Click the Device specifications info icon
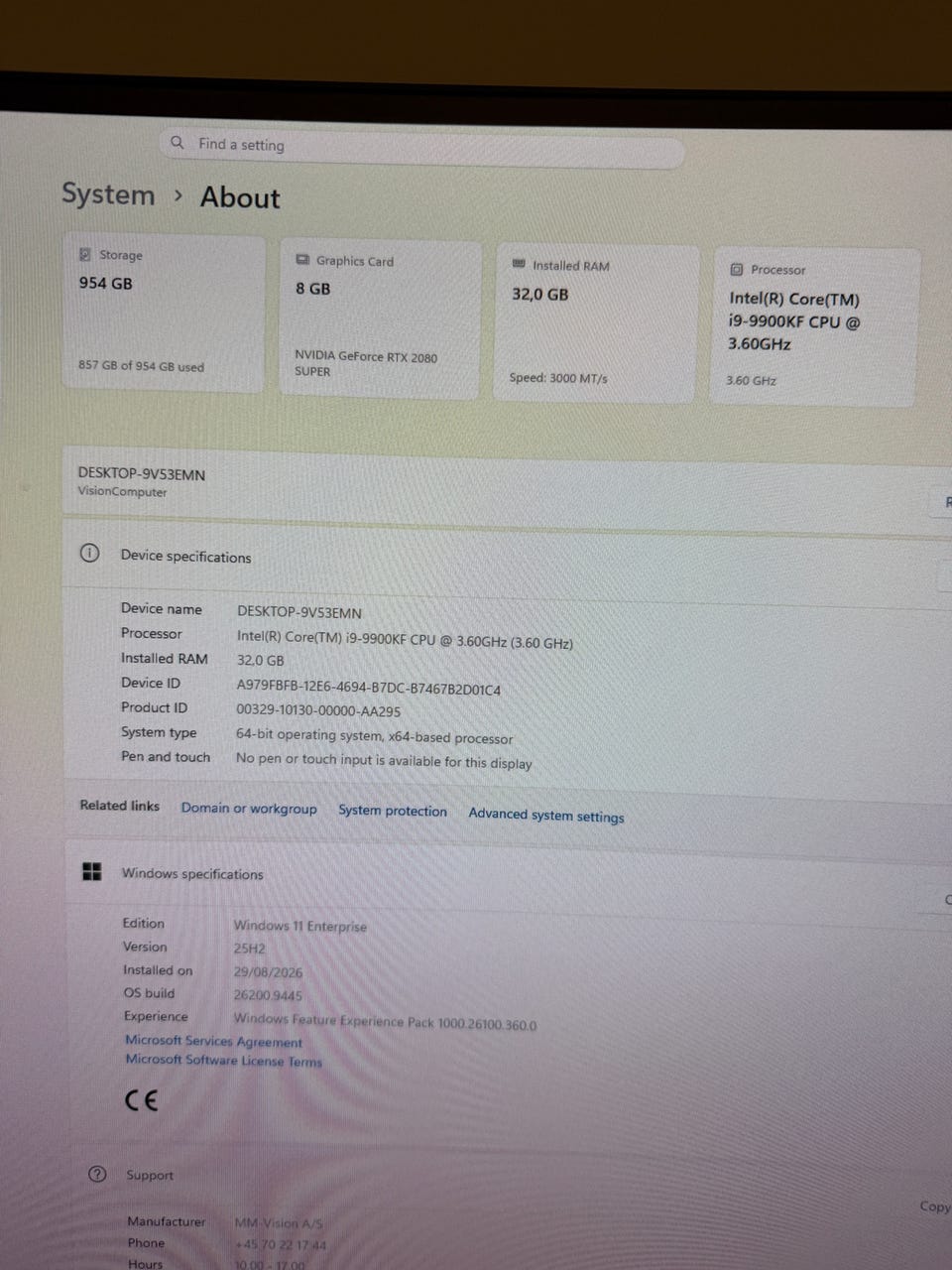Image resolution: width=952 pixels, height=1270 pixels. [89, 554]
